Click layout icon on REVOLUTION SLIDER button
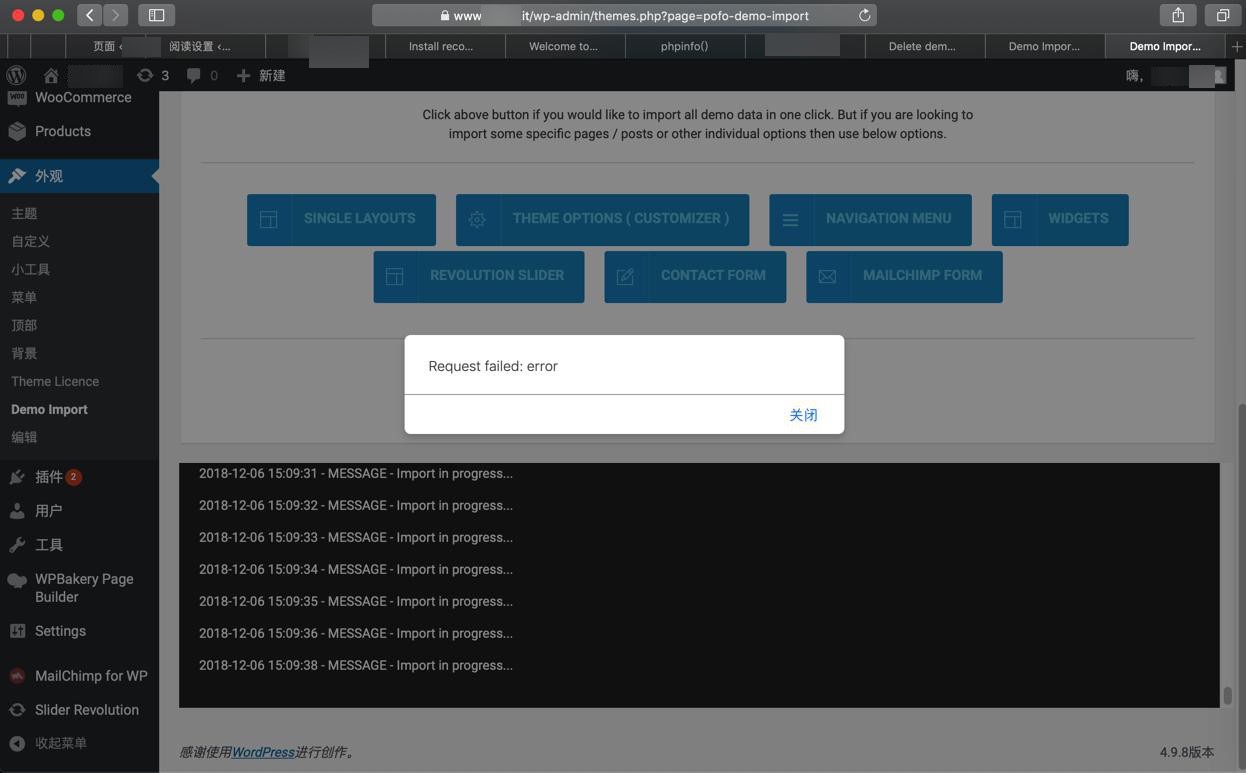This screenshot has height=773, width=1246. coord(395,276)
